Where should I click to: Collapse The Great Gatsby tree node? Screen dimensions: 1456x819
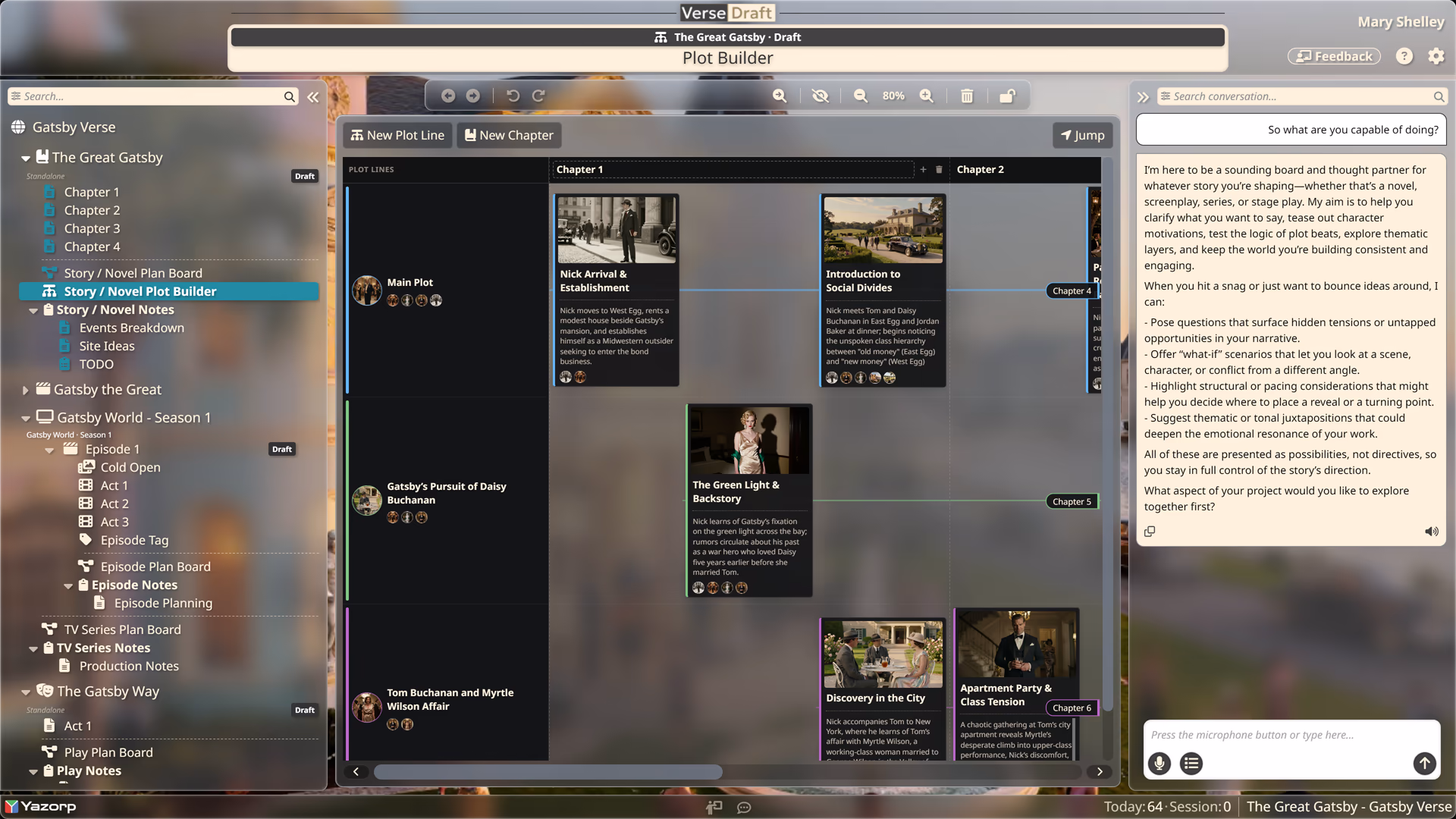tap(25, 158)
